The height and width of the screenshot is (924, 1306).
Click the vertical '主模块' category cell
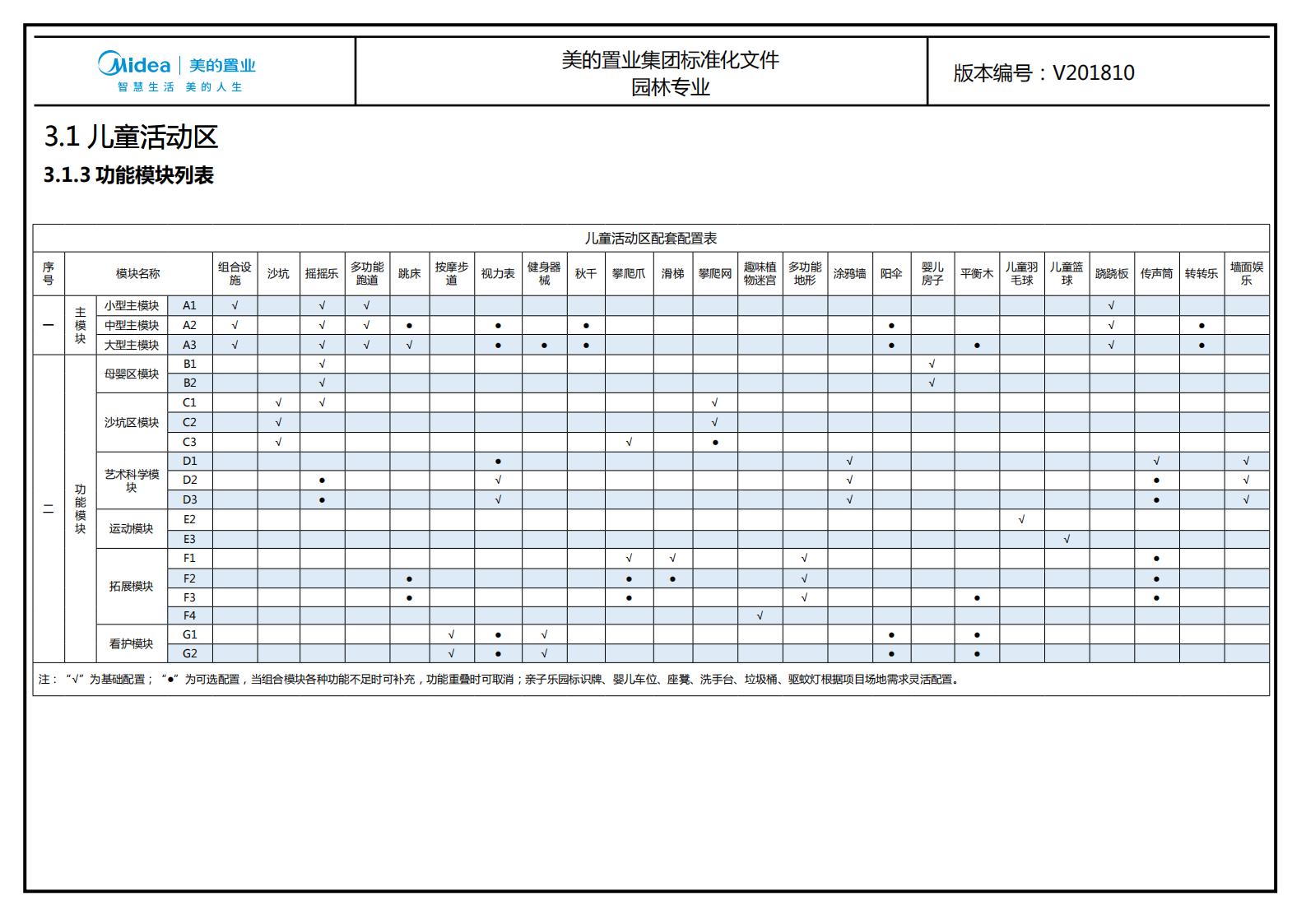(x=80, y=325)
